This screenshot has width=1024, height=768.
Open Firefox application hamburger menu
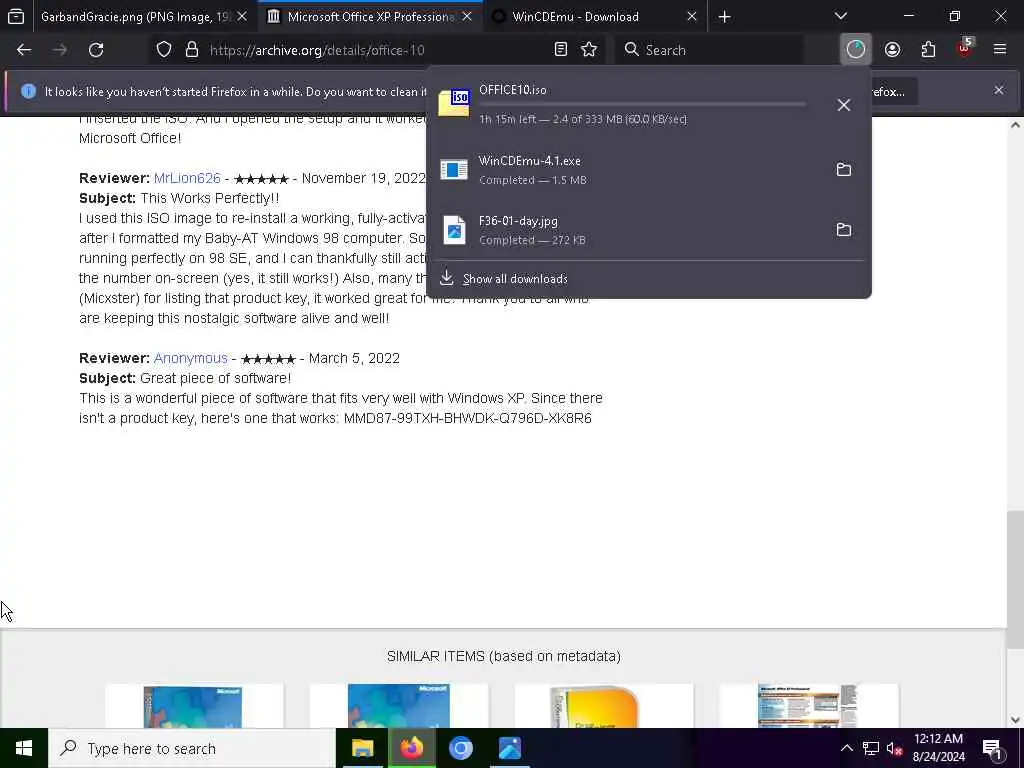[999, 49]
